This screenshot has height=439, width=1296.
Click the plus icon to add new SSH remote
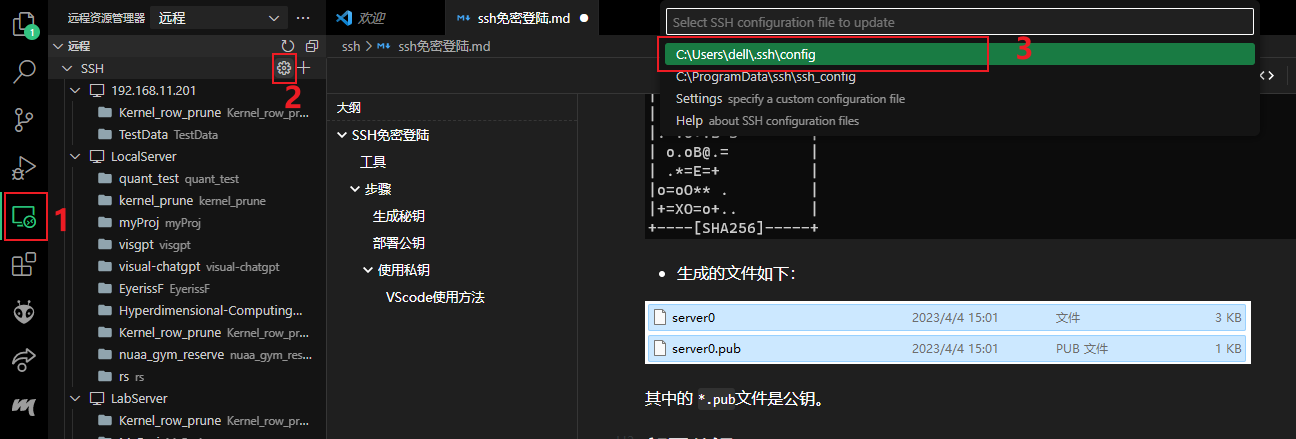click(x=305, y=68)
